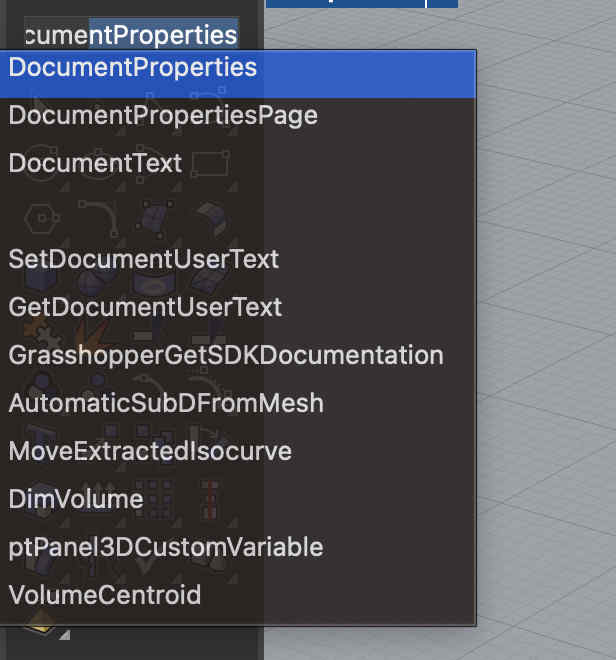Pick MoveExtractedIsocurve from the list
The image size is (616, 660).
tap(150, 451)
